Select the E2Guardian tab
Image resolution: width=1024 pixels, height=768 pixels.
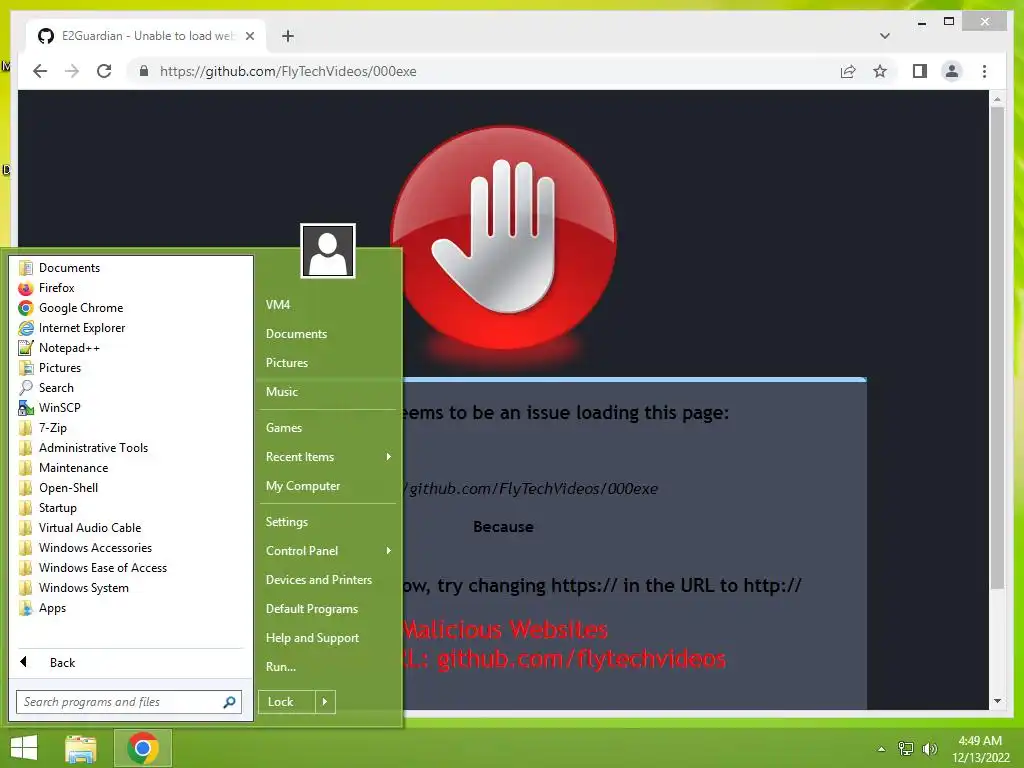pos(146,36)
